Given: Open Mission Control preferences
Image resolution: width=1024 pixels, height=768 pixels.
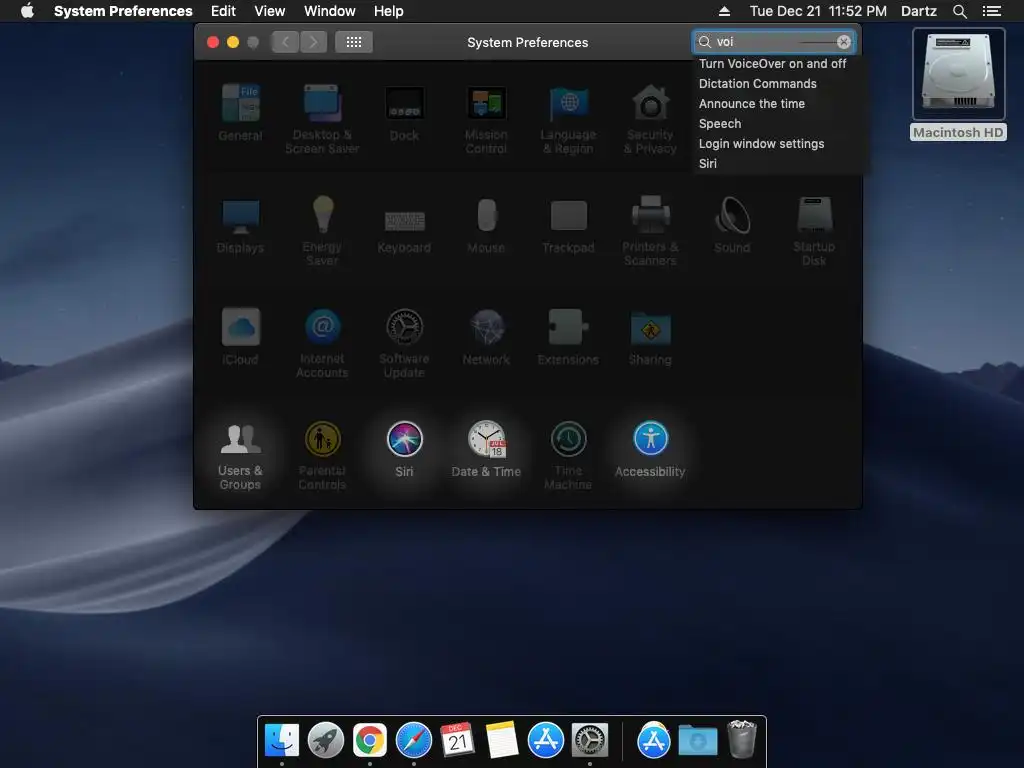Looking at the screenshot, I should [486, 119].
